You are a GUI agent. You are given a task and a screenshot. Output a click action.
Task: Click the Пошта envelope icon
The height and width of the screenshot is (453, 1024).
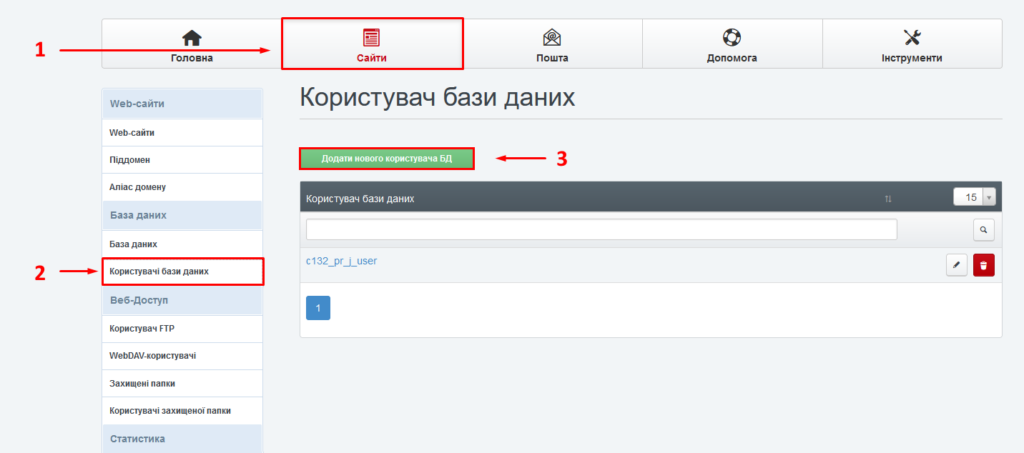[551, 38]
